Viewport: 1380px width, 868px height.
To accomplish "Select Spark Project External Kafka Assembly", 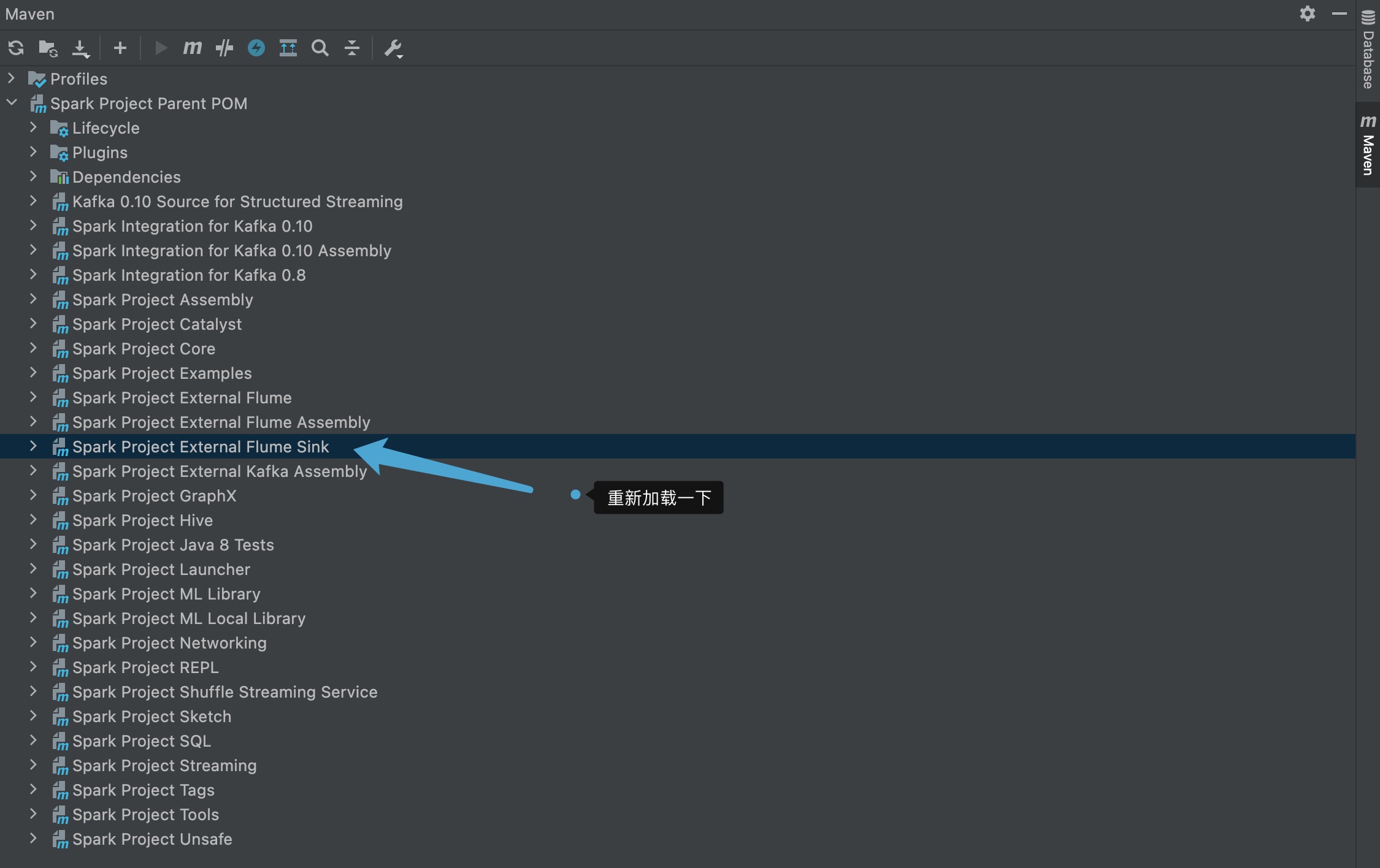I will tap(220, 471).
